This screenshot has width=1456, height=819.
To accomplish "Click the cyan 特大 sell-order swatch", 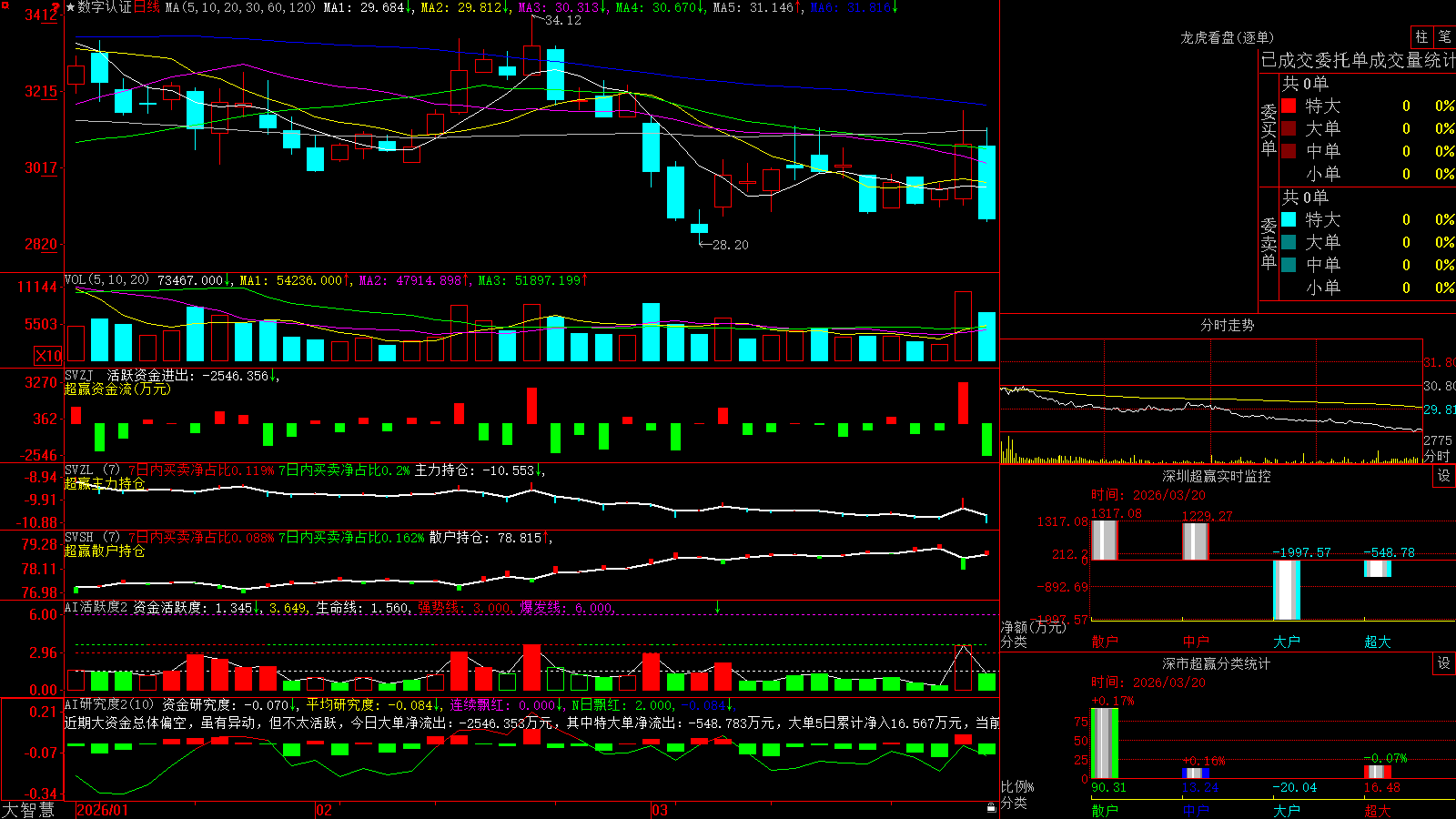I will (x=1289, y=219).
